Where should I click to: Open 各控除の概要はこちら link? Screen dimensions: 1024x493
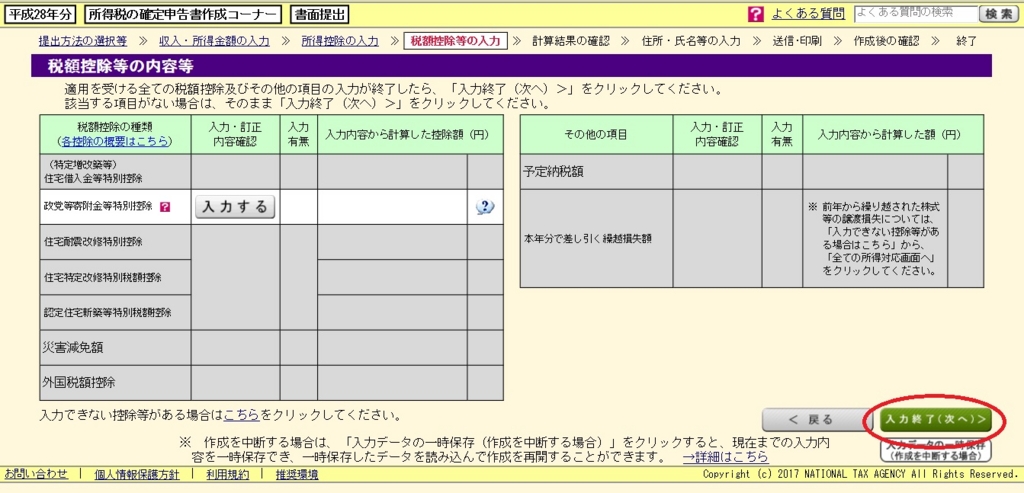[115, 140]
